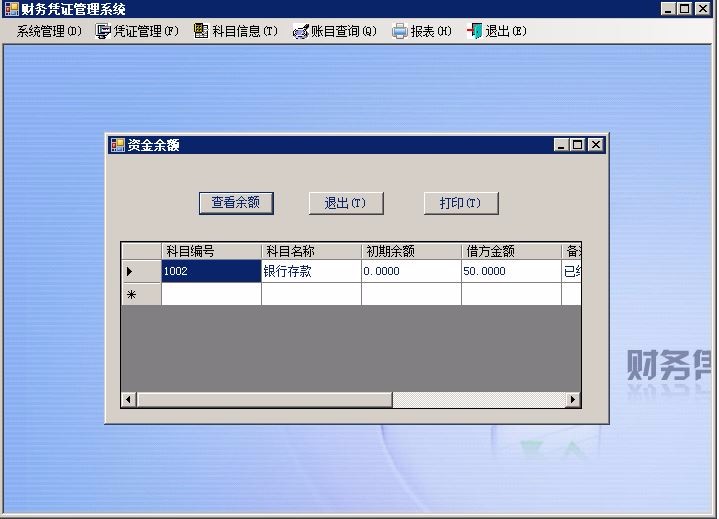The image size is (719, 519).
Task: Click the ledger icon beside 科目信息
Action: [x=201, y=31]
